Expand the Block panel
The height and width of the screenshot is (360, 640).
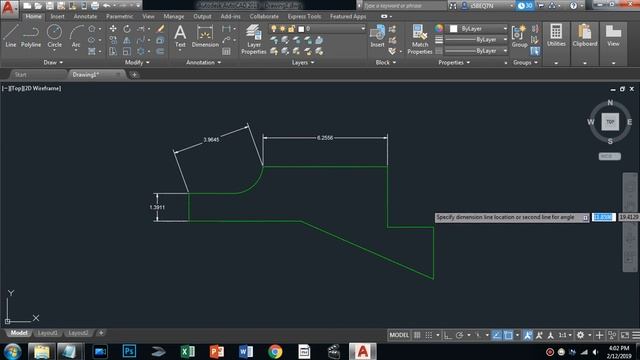tap(386, 62)
